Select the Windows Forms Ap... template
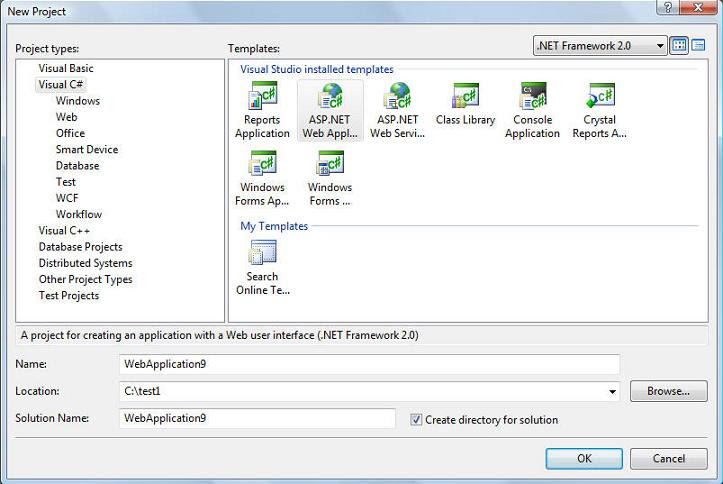 [x=262, y=178]
